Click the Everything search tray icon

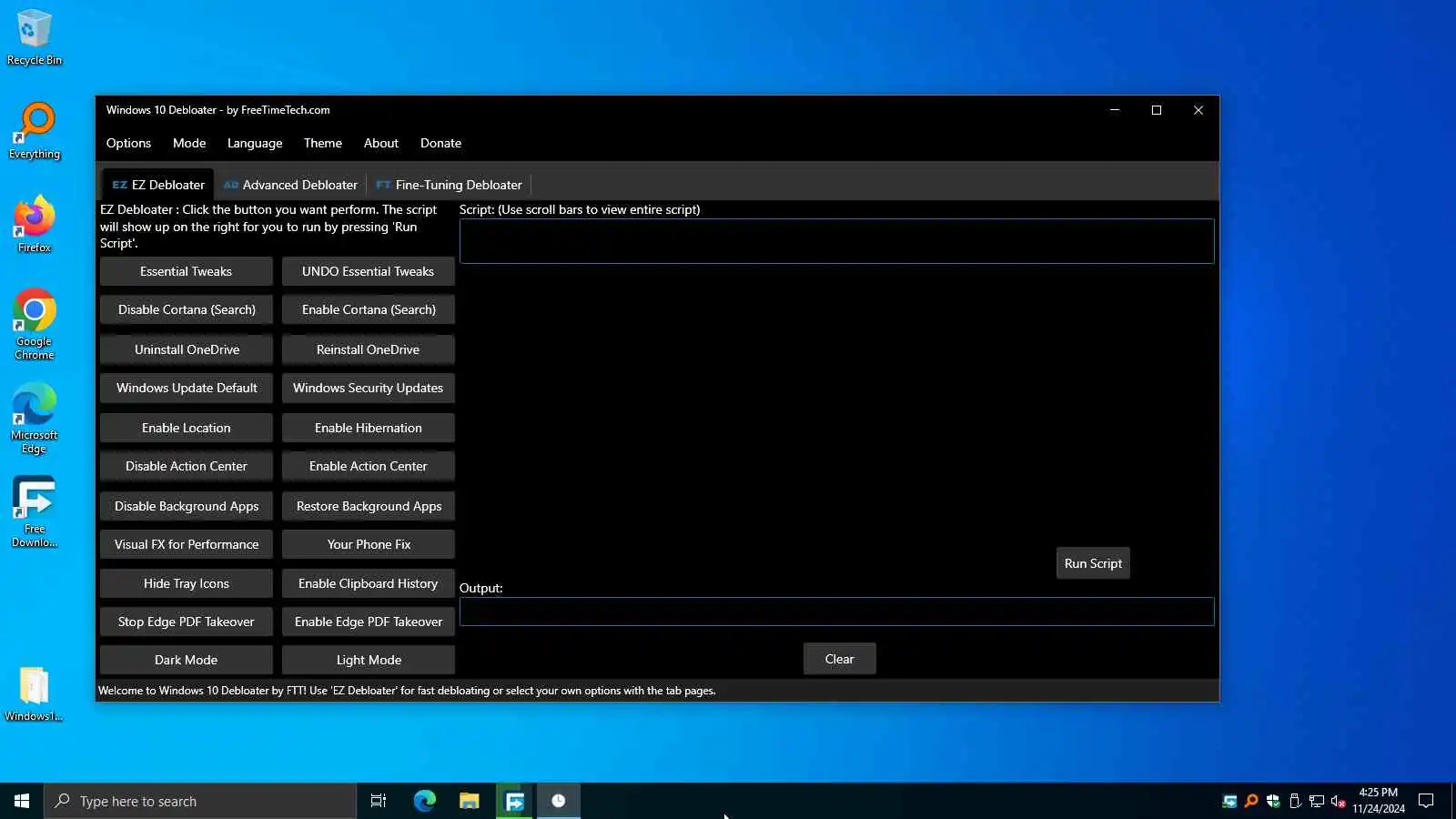[1251, 801]
